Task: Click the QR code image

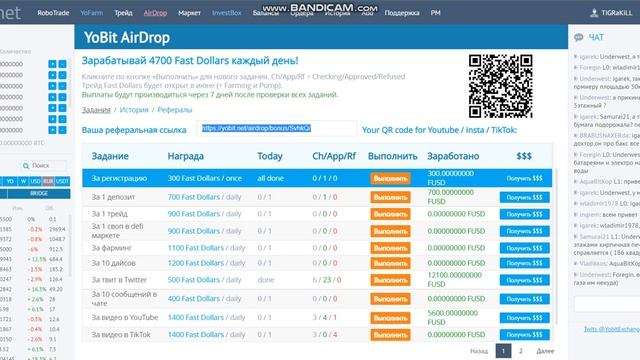Action: click(500, 86)
